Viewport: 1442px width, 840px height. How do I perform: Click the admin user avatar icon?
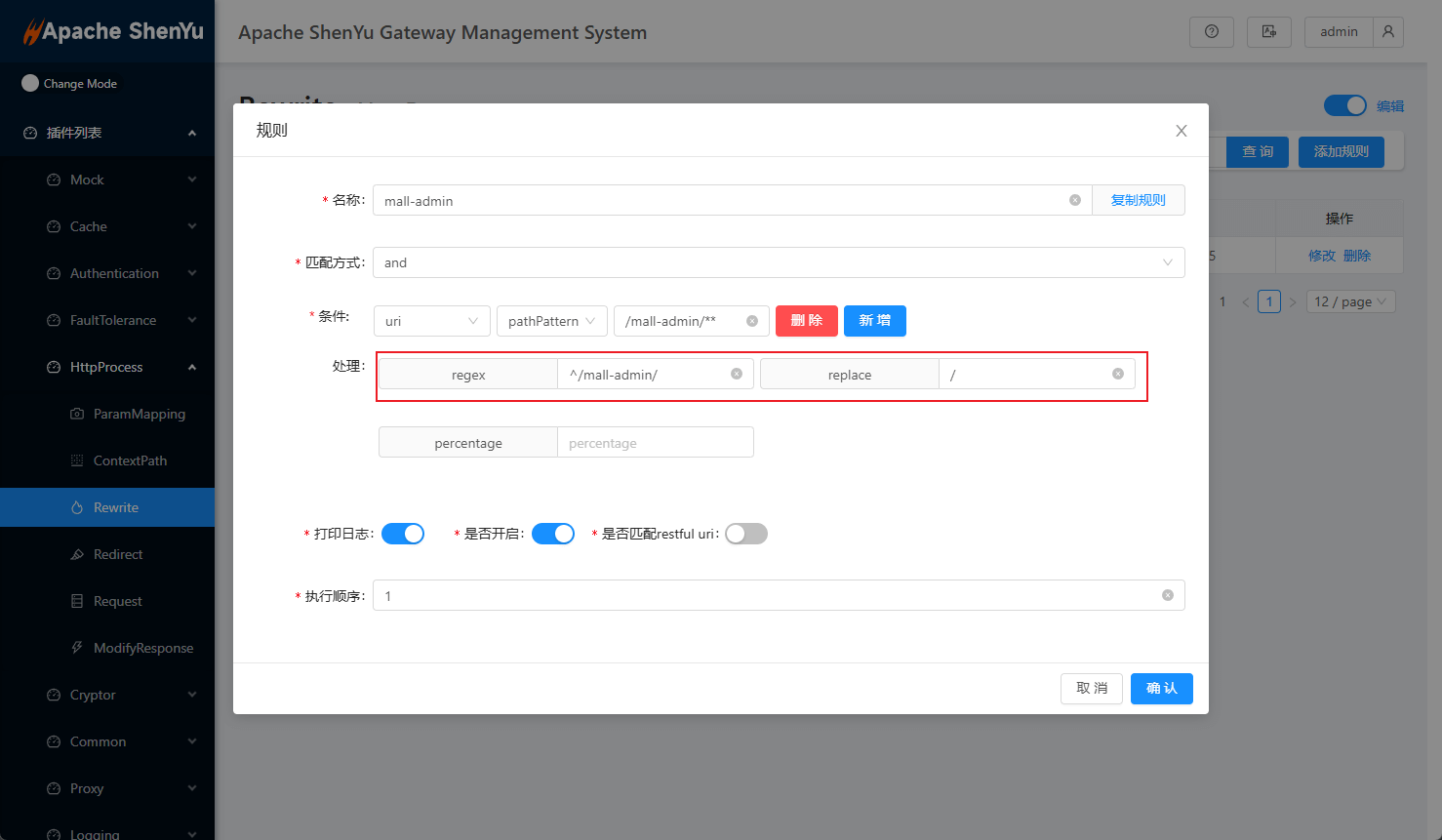[1387, 31]
